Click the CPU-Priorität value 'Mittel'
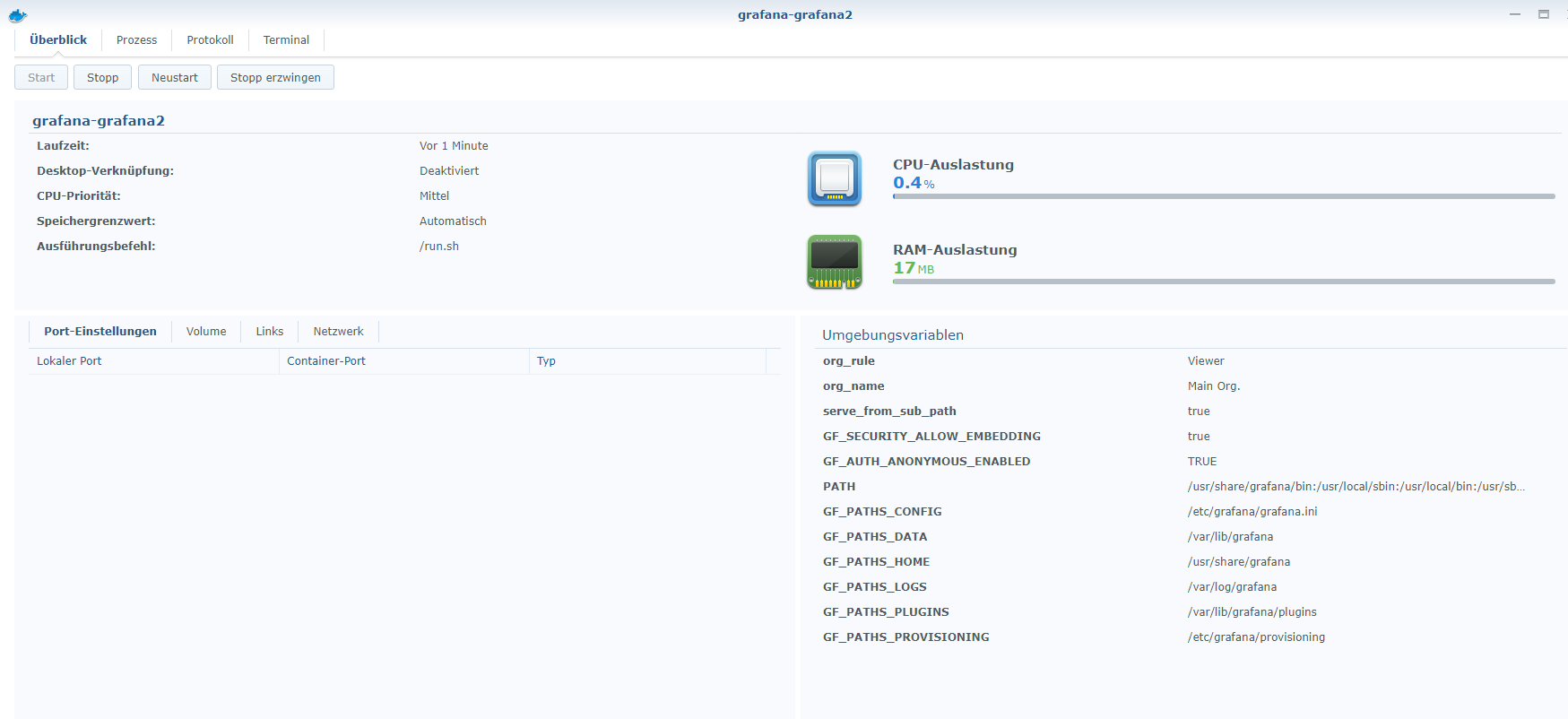Viewport: 1568px width, 719px height. tap(435, 195)
